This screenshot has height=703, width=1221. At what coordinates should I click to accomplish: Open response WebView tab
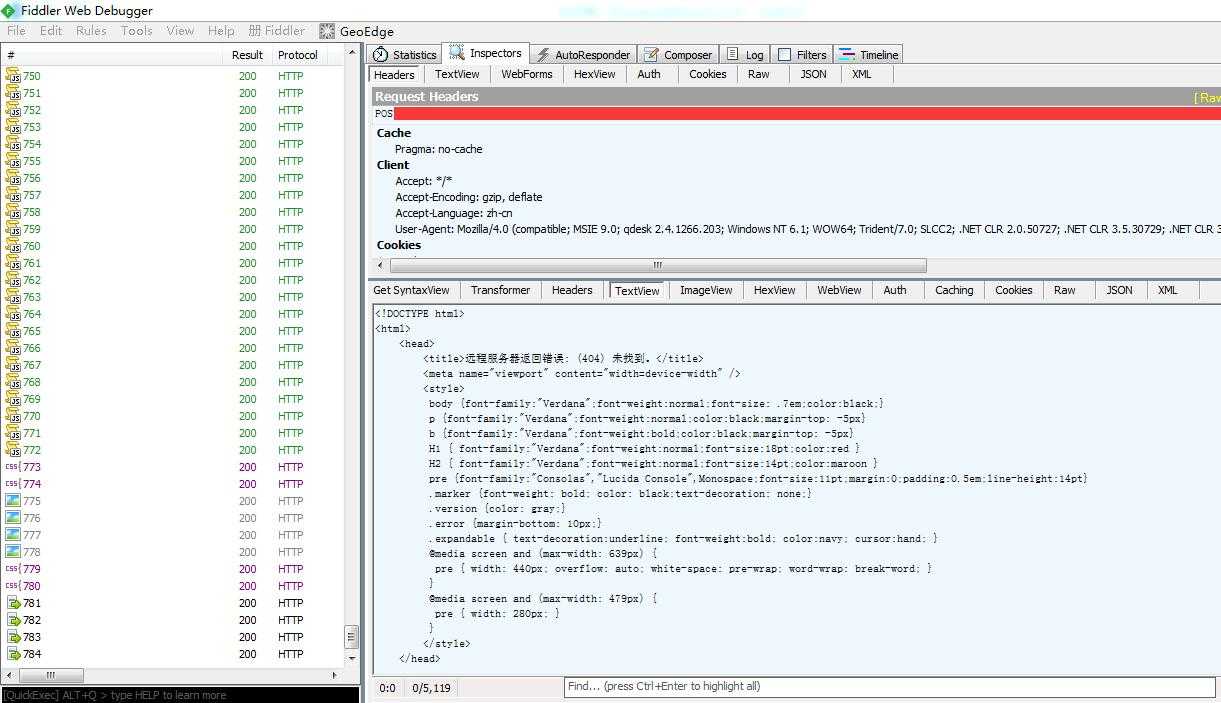click(839, 290)
